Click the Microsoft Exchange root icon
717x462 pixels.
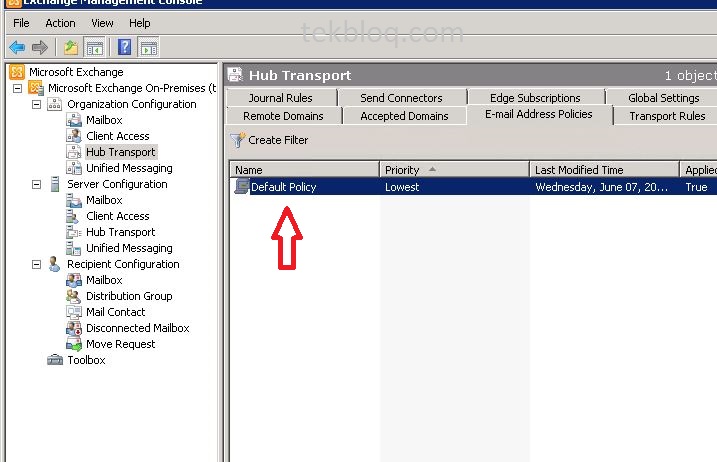(x=17, y=72)
